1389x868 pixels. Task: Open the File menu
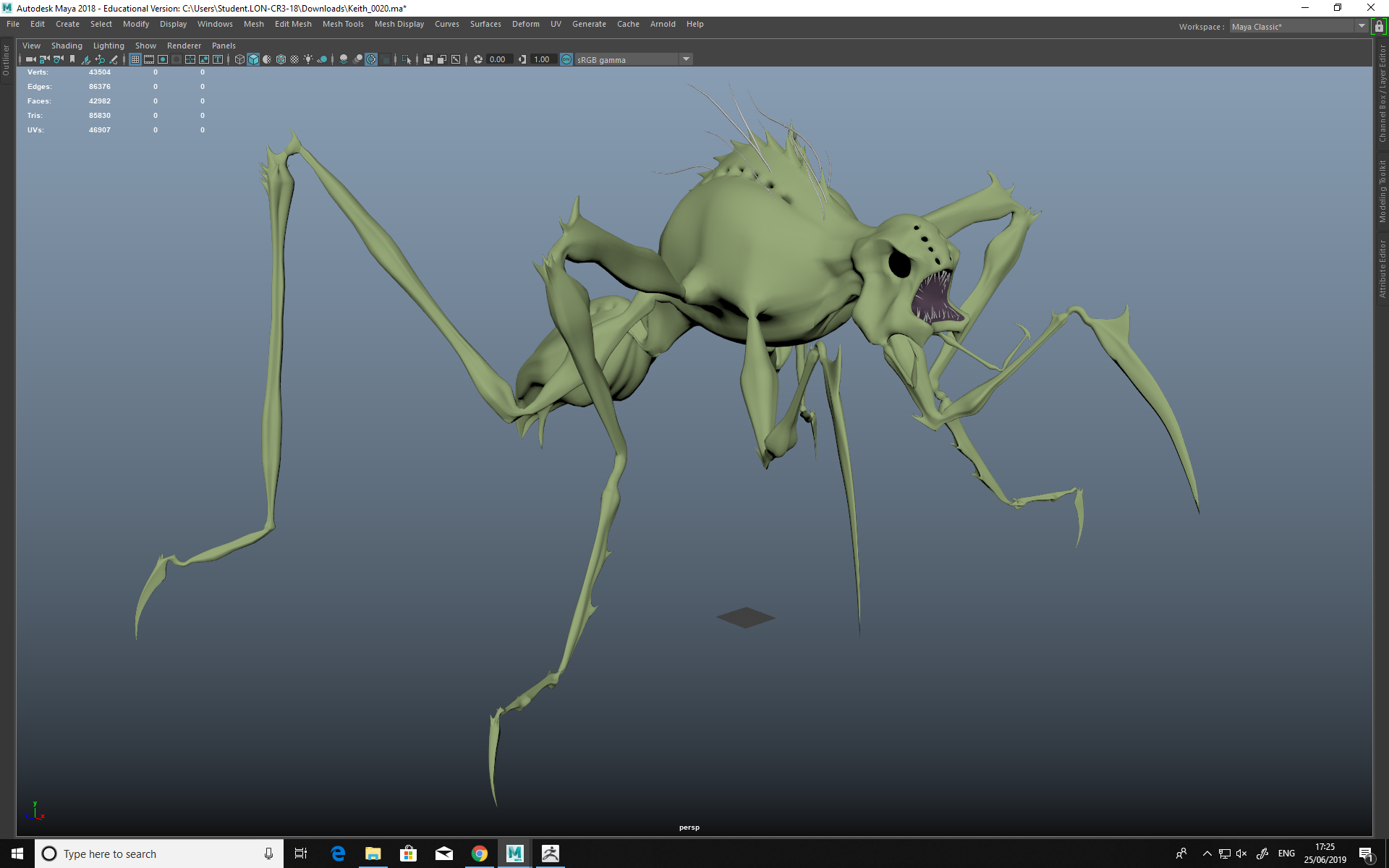[x=13, y=24]
